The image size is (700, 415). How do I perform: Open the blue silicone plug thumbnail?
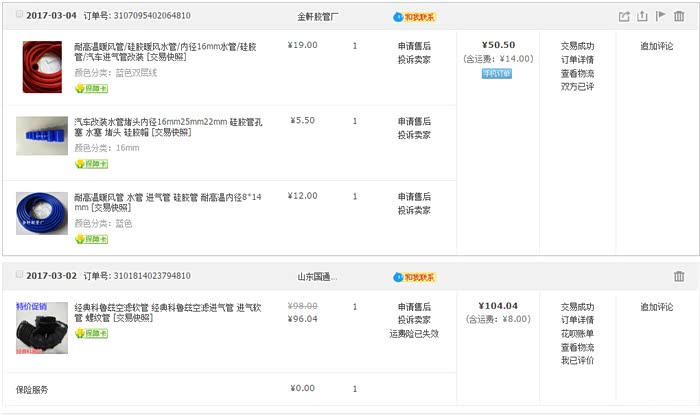coord(41,136)
